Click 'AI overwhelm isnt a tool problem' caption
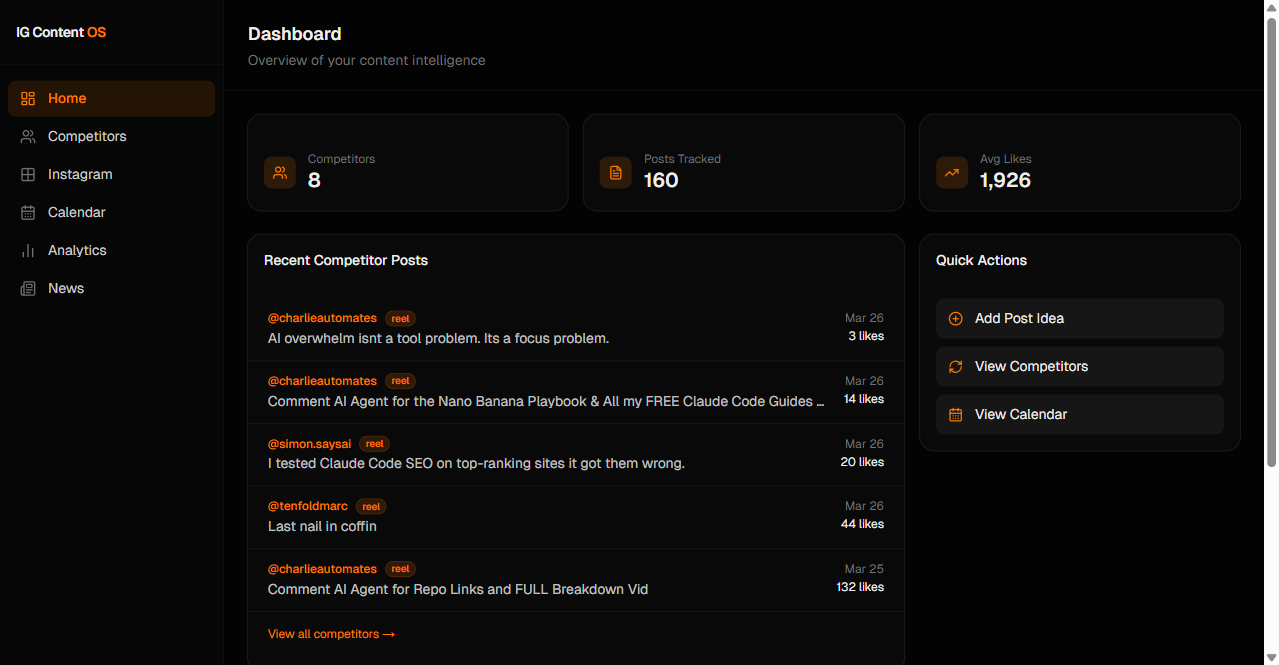The image size is (1279, 665). click(438, 338)
